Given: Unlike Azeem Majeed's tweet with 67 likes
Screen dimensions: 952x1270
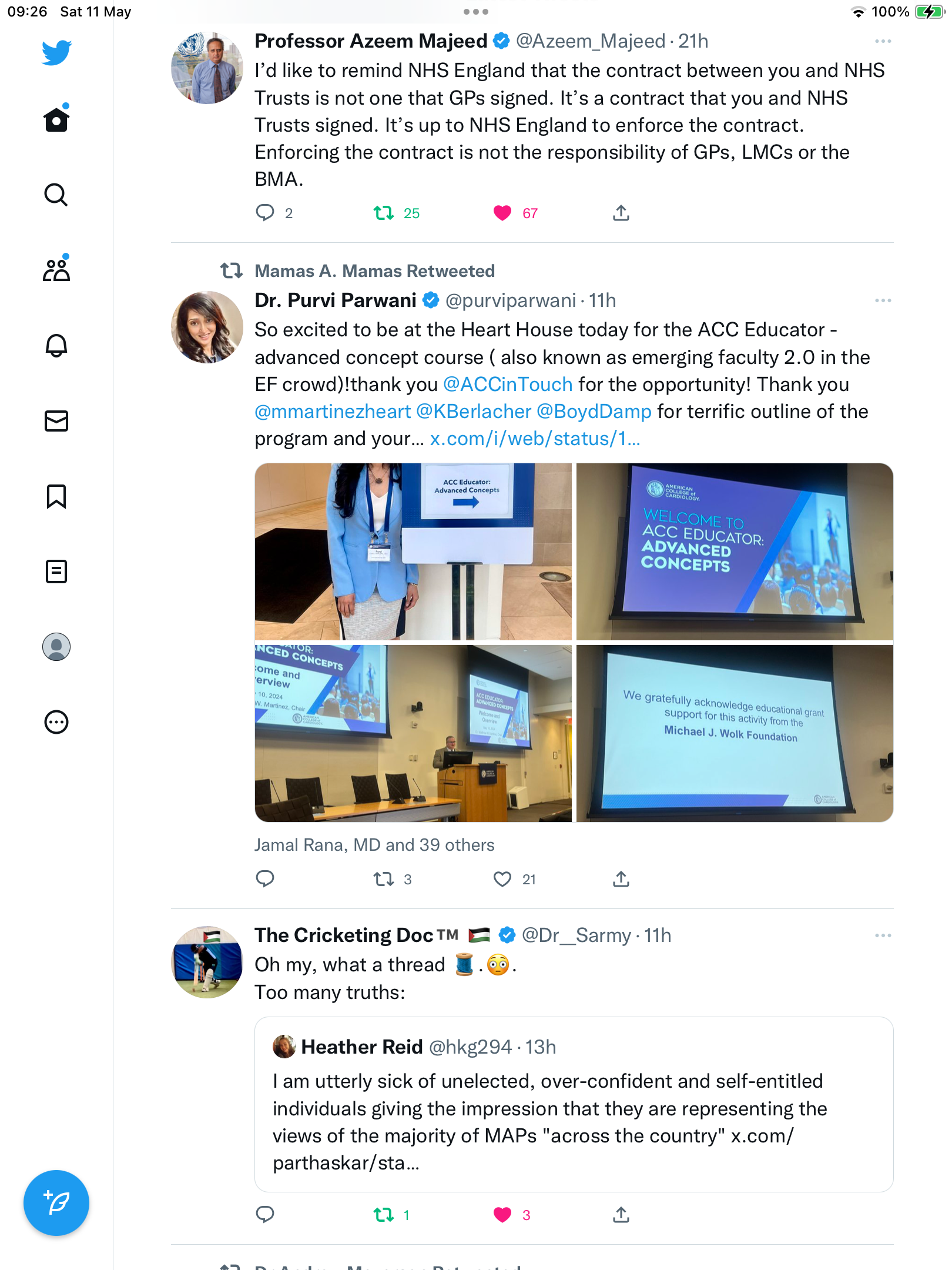Looking at the screenshot, I should 502,213.
